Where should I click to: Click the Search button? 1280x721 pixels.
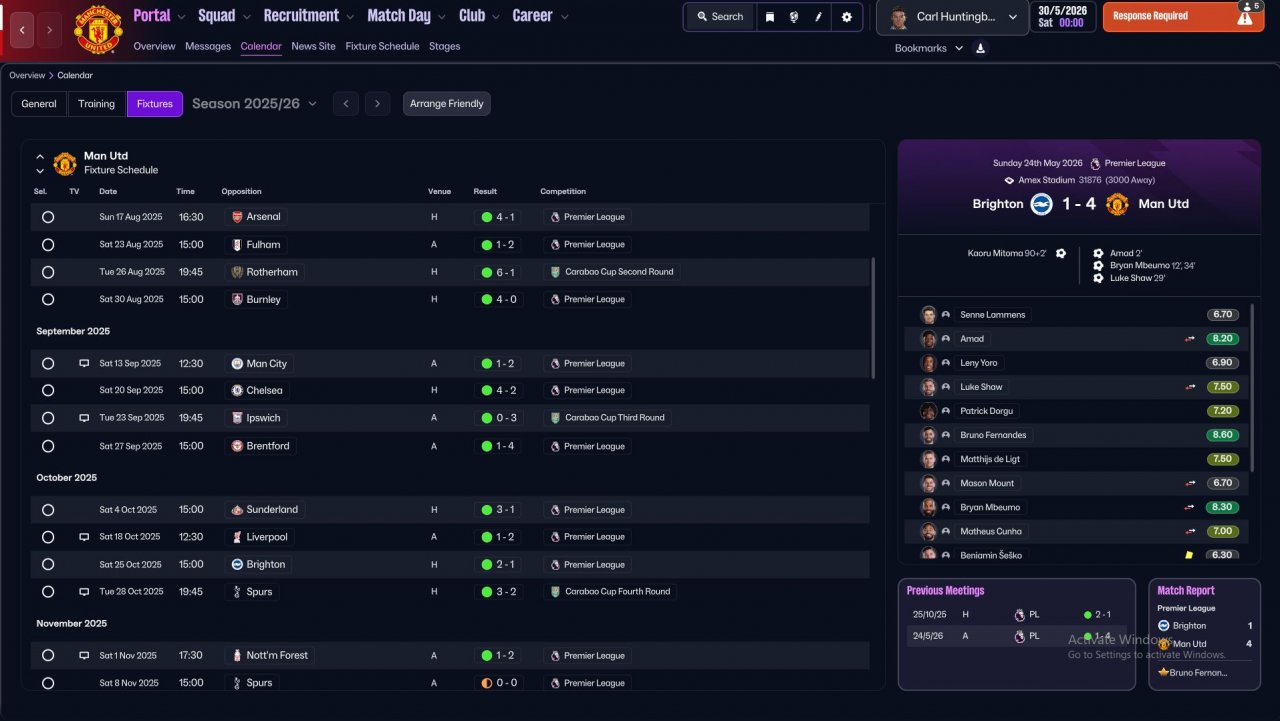pos(720,17)
